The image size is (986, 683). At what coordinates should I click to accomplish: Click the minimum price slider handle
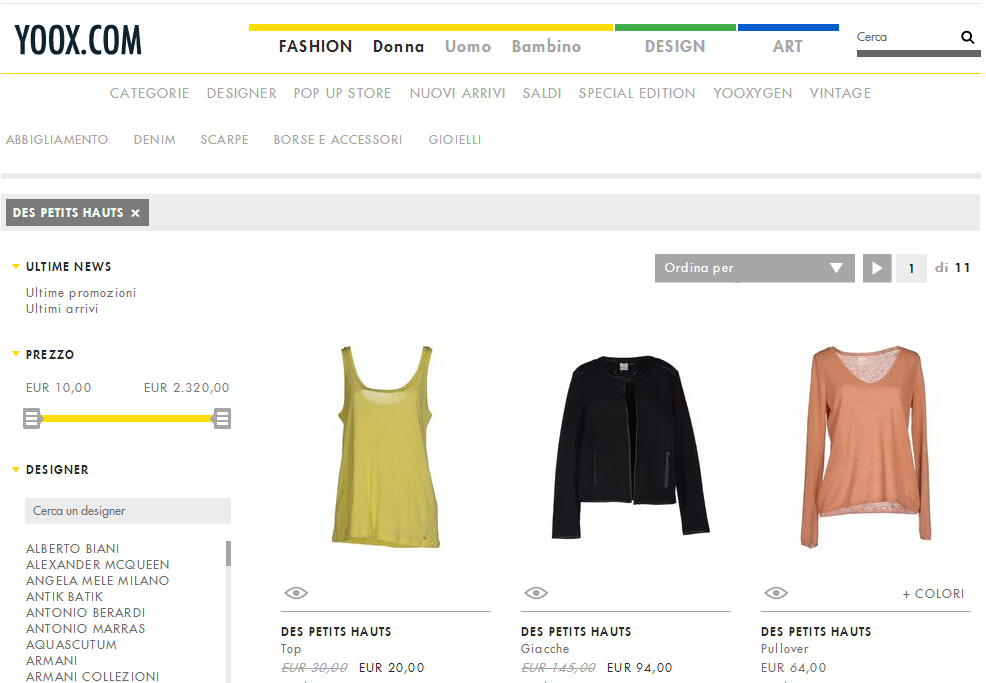pyautogui.click(x=31, y=418)
